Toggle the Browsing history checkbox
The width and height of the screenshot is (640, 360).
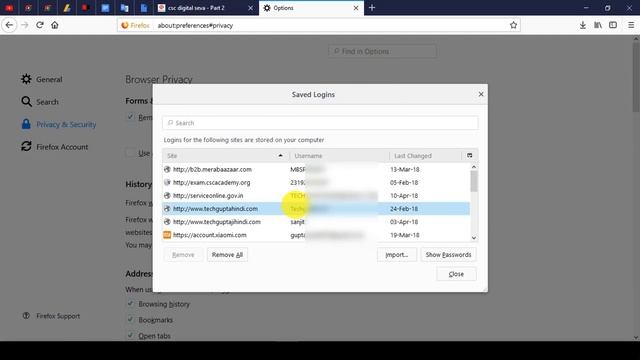click(x=130, y=304)
